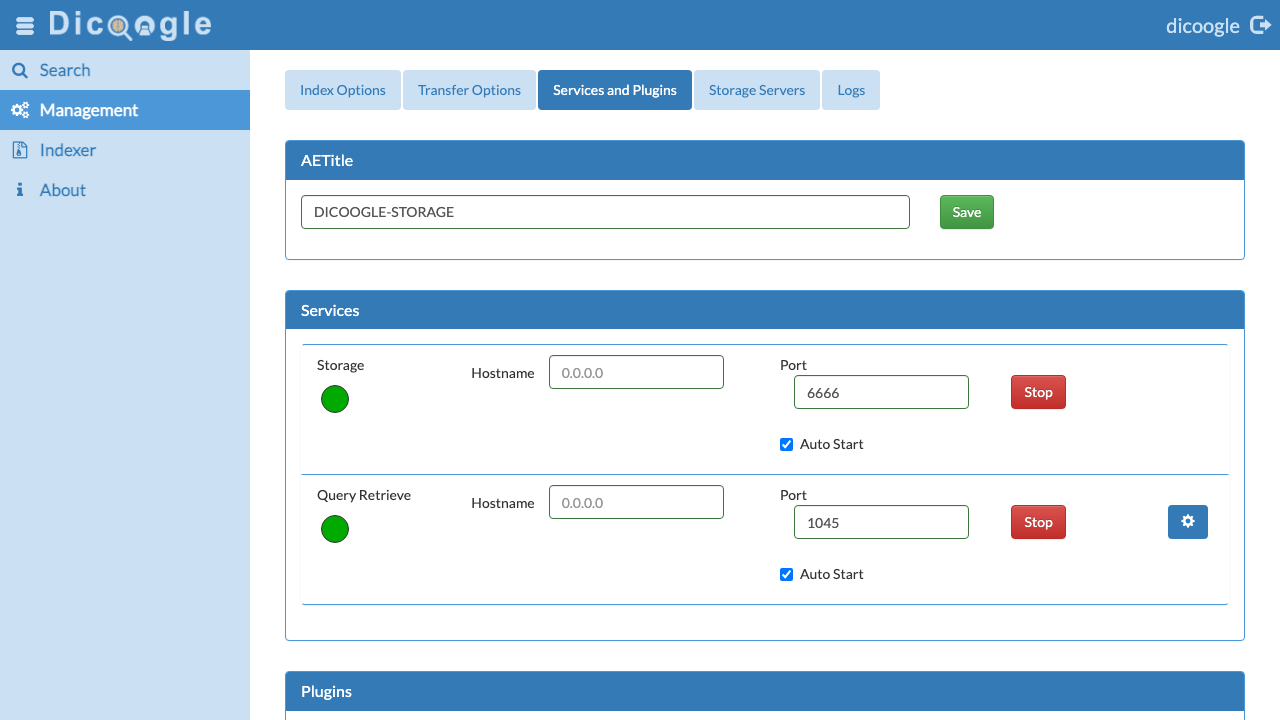Focus the AETitle DICOOGLE-STORAGE field

[x=605, y=212]
